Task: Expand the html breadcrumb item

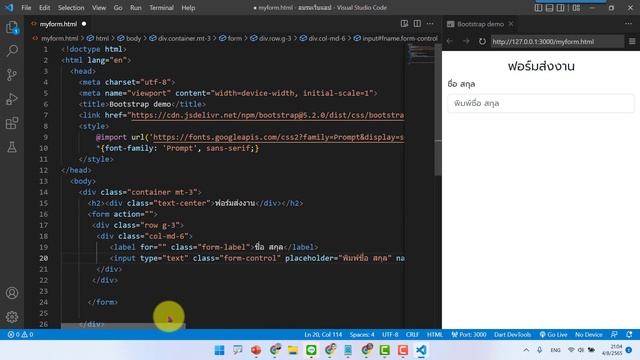Action: pos(102,38)
